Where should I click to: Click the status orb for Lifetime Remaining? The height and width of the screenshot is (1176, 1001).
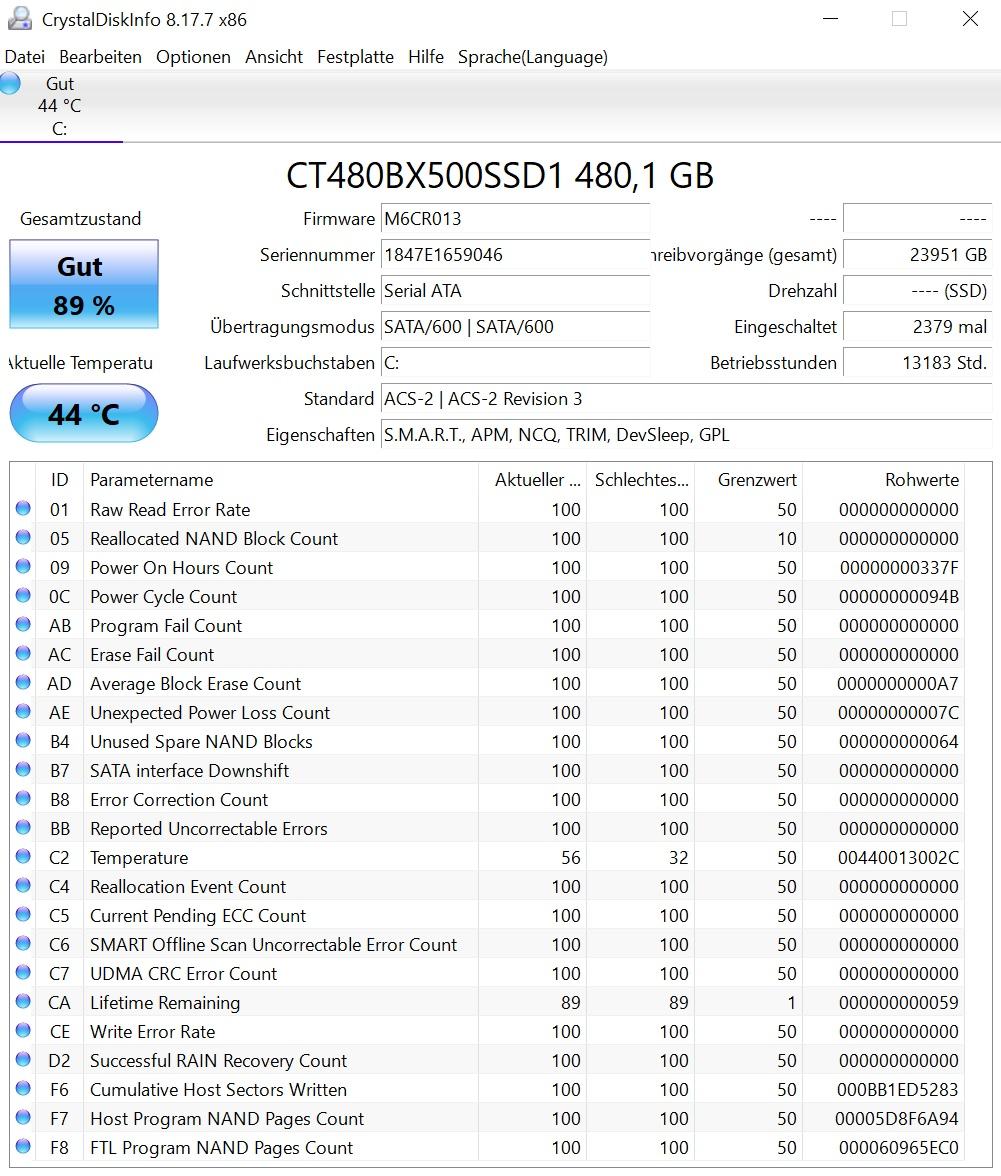tap(23, 1001)
